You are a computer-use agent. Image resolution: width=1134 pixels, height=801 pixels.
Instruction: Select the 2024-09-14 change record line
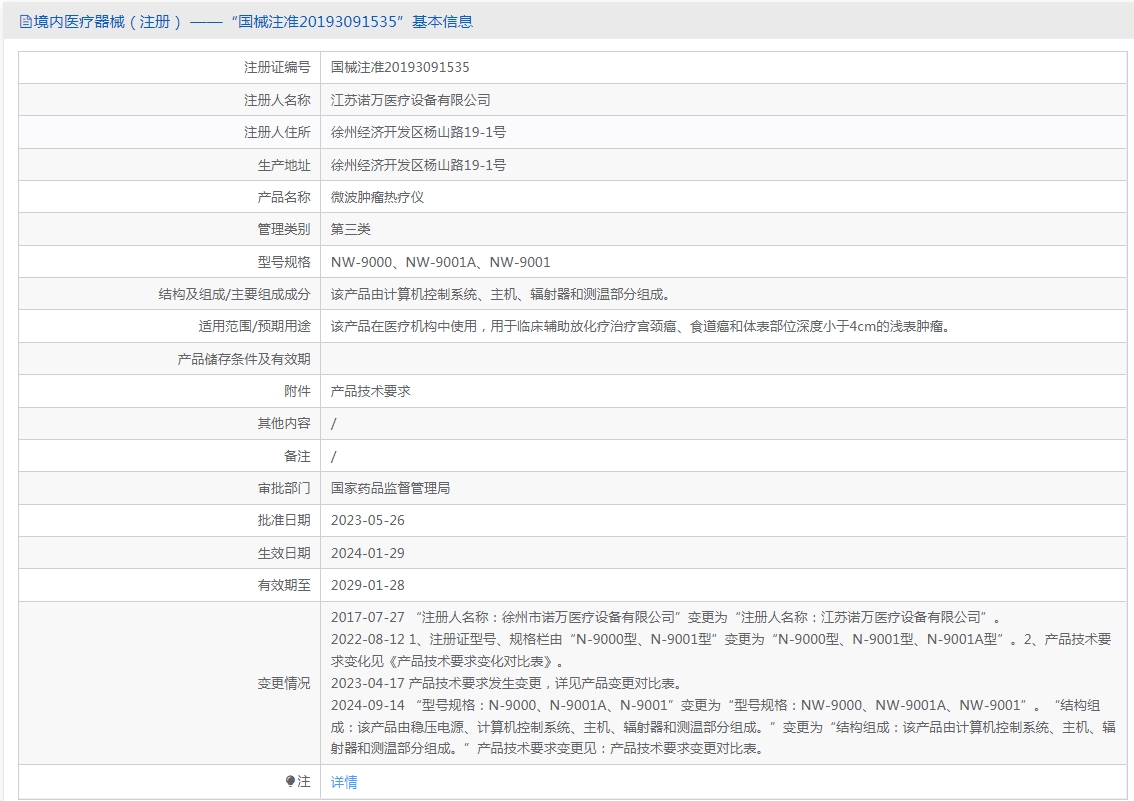coord(723,727)
